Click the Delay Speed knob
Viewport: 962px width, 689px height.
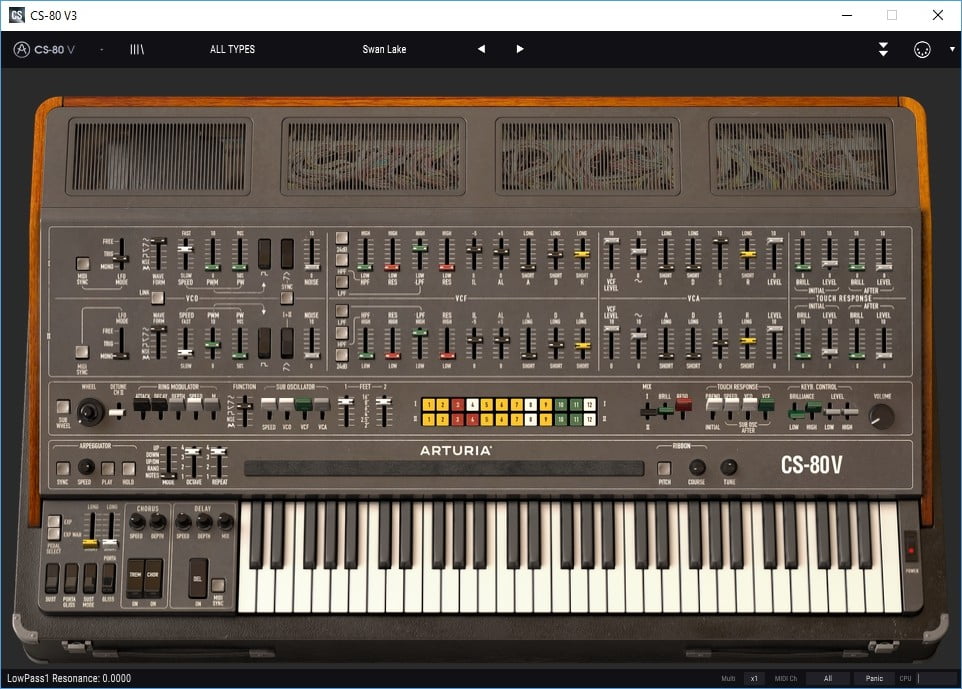(183, 522)
